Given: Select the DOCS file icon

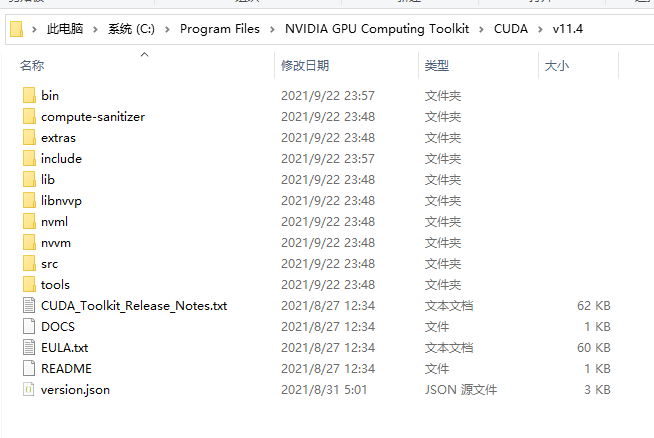Looking at the screenshot, I should click(29, 326).
